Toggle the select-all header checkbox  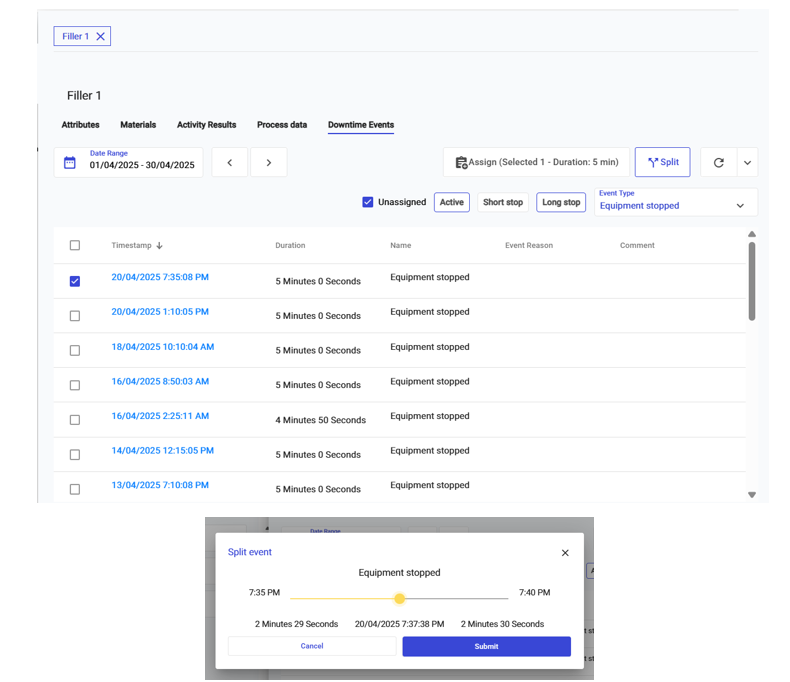point(75,246)
